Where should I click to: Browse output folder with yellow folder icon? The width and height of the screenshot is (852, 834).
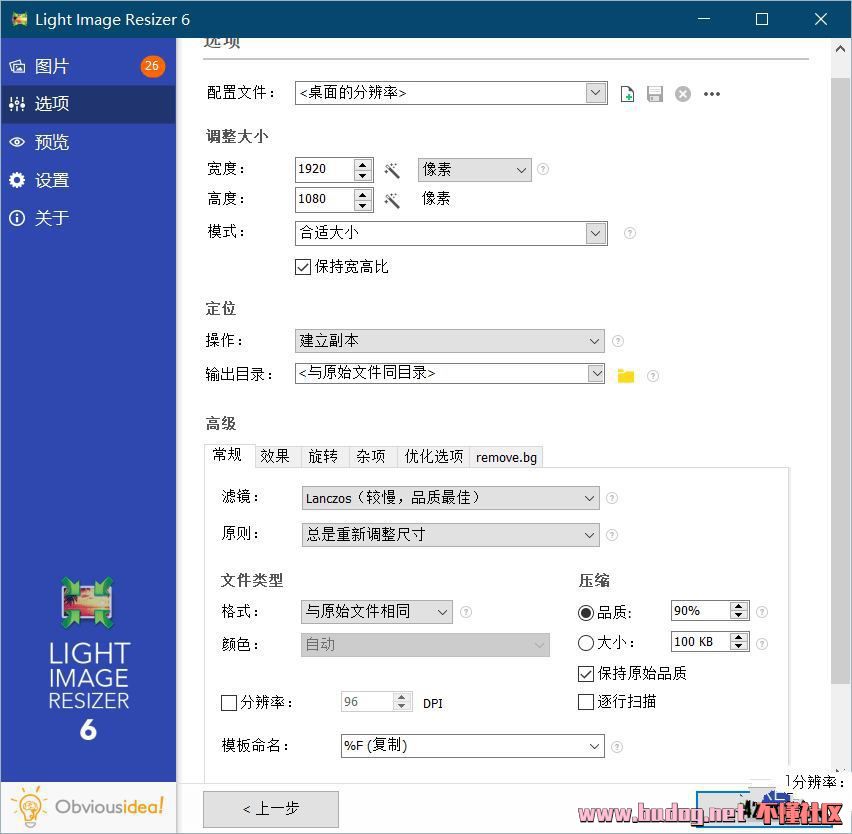626,375
